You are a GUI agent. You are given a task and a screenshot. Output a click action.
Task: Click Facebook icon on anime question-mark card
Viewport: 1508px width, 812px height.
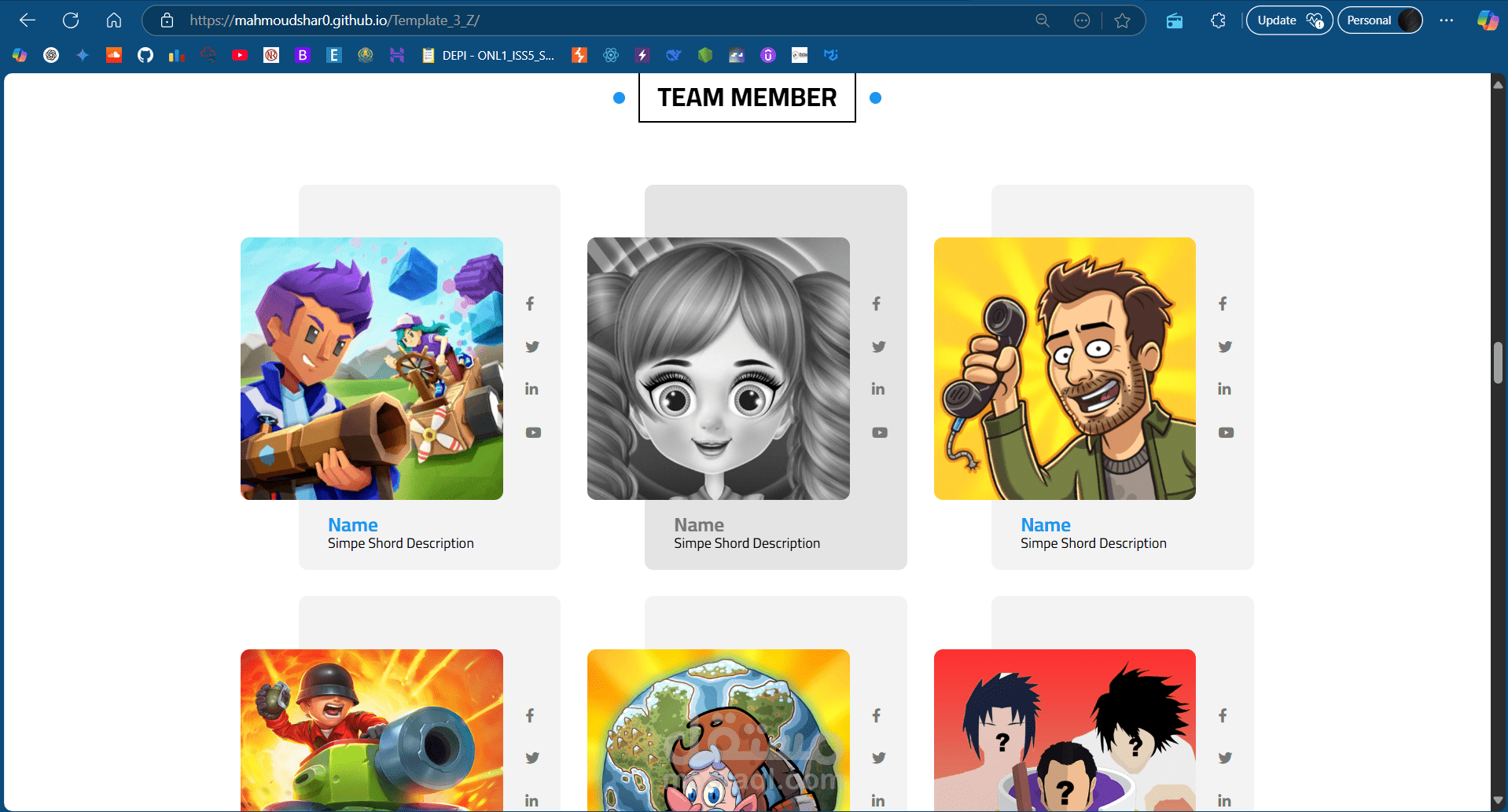1223,715
